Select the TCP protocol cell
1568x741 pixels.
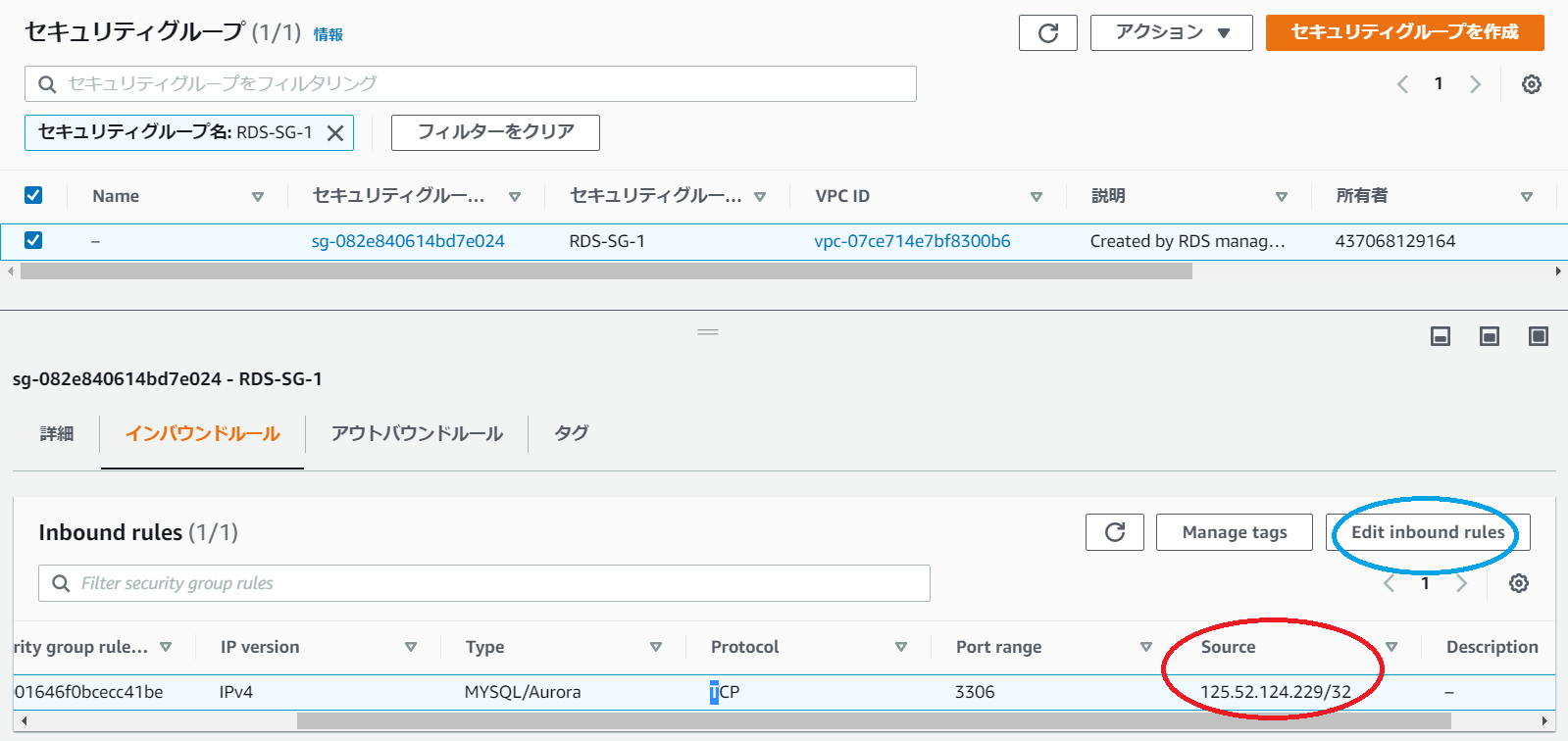point(725,692)
